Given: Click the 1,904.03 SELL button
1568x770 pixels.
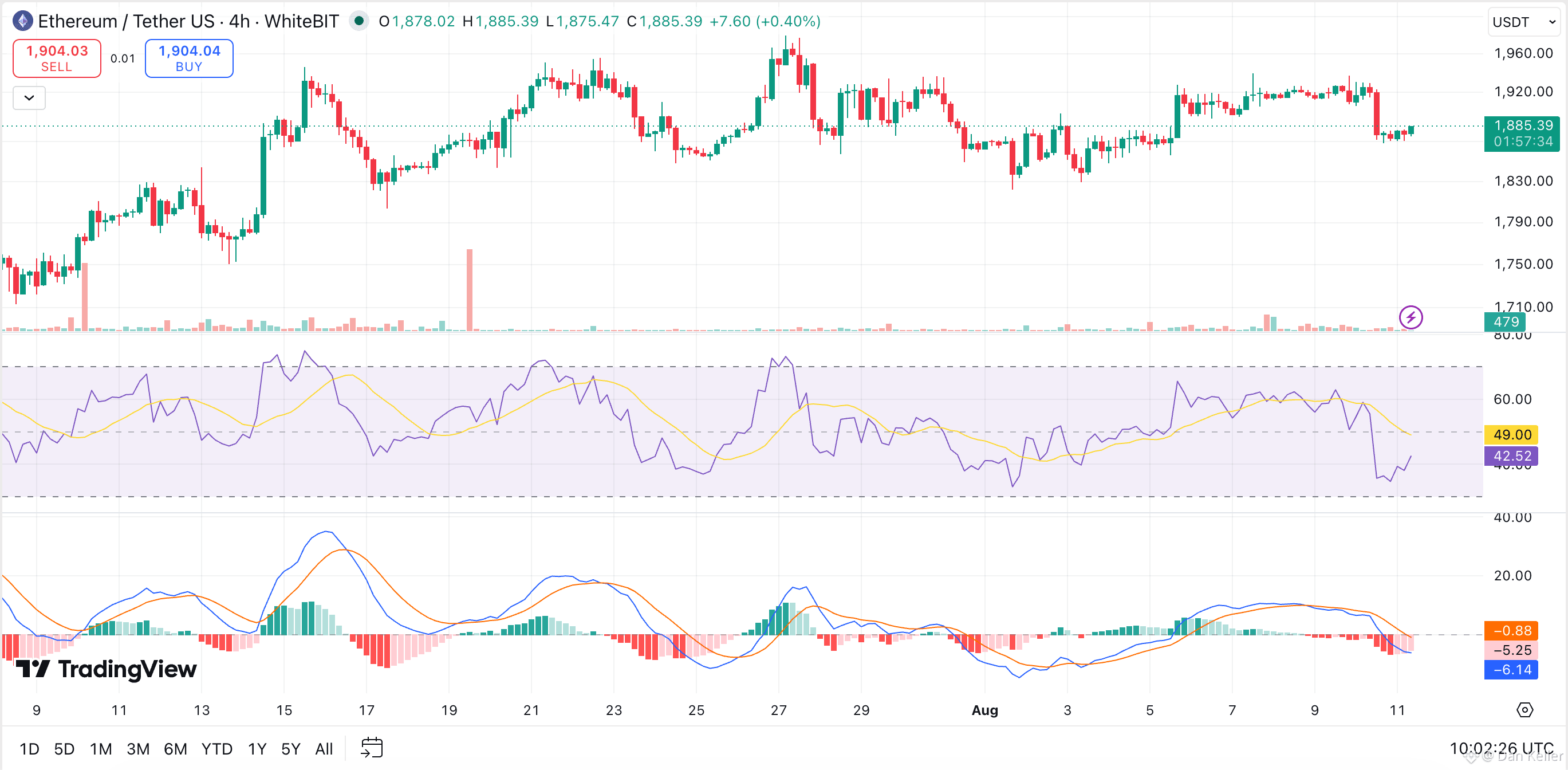Looking at the screenshot, I should (57, 58).
